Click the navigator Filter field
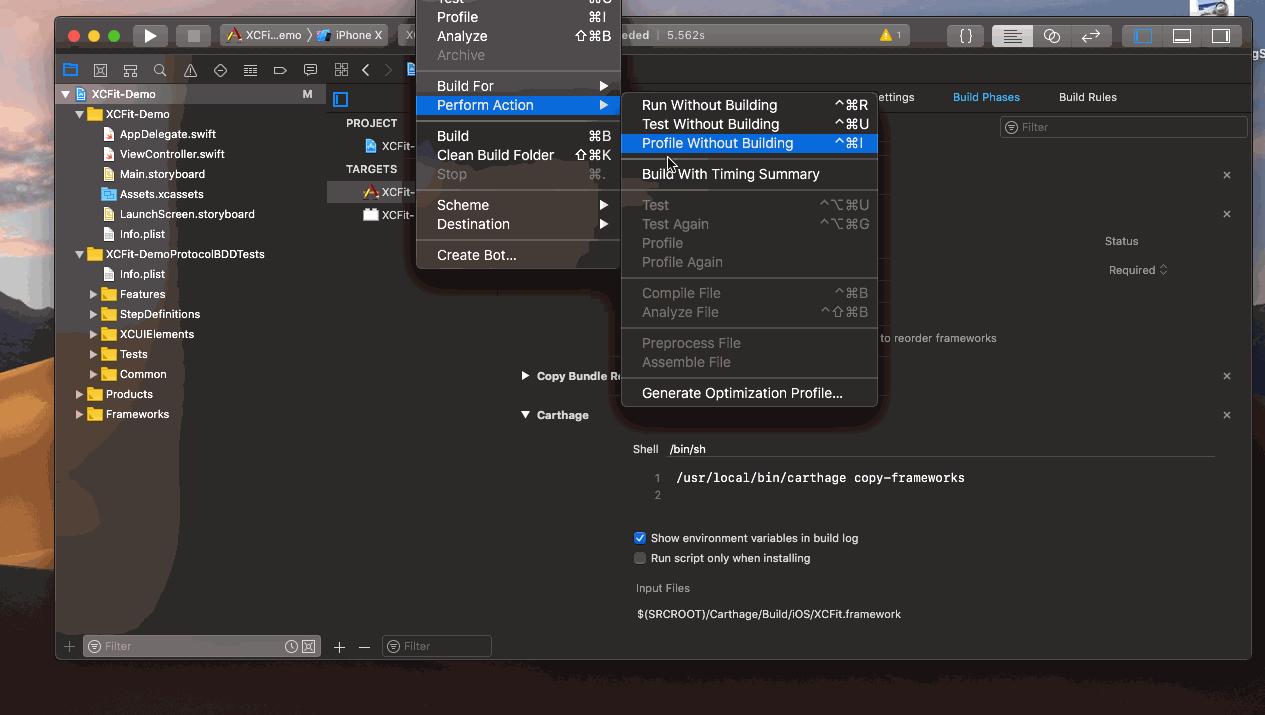This screenshot has height=715, width=1265. tap(201, 646)
